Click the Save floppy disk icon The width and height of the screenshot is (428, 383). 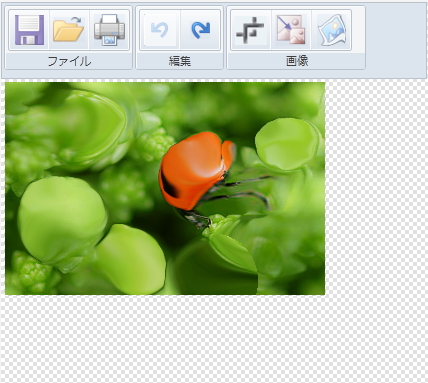click(x=29, y=30)
